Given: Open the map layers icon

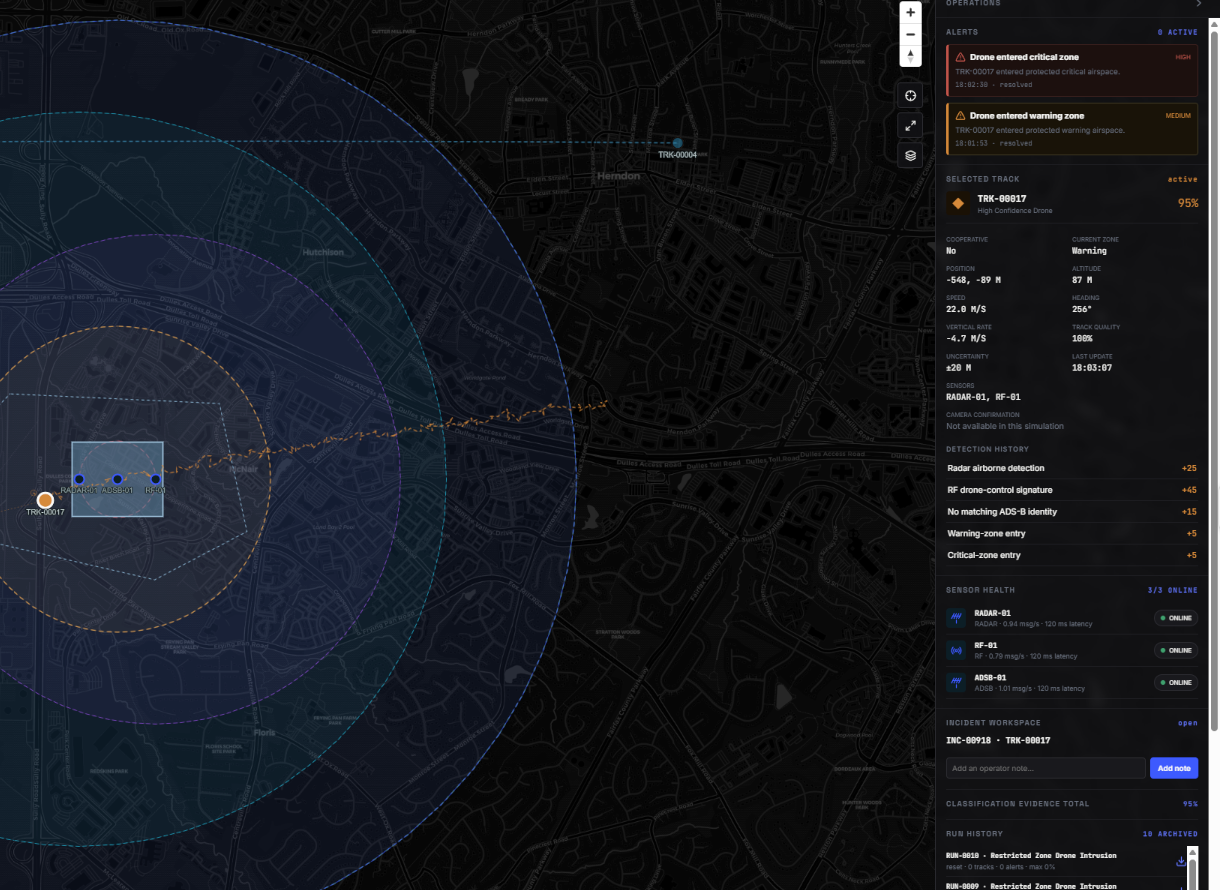Looking at the screenshot, I should (x=910, y=156).
